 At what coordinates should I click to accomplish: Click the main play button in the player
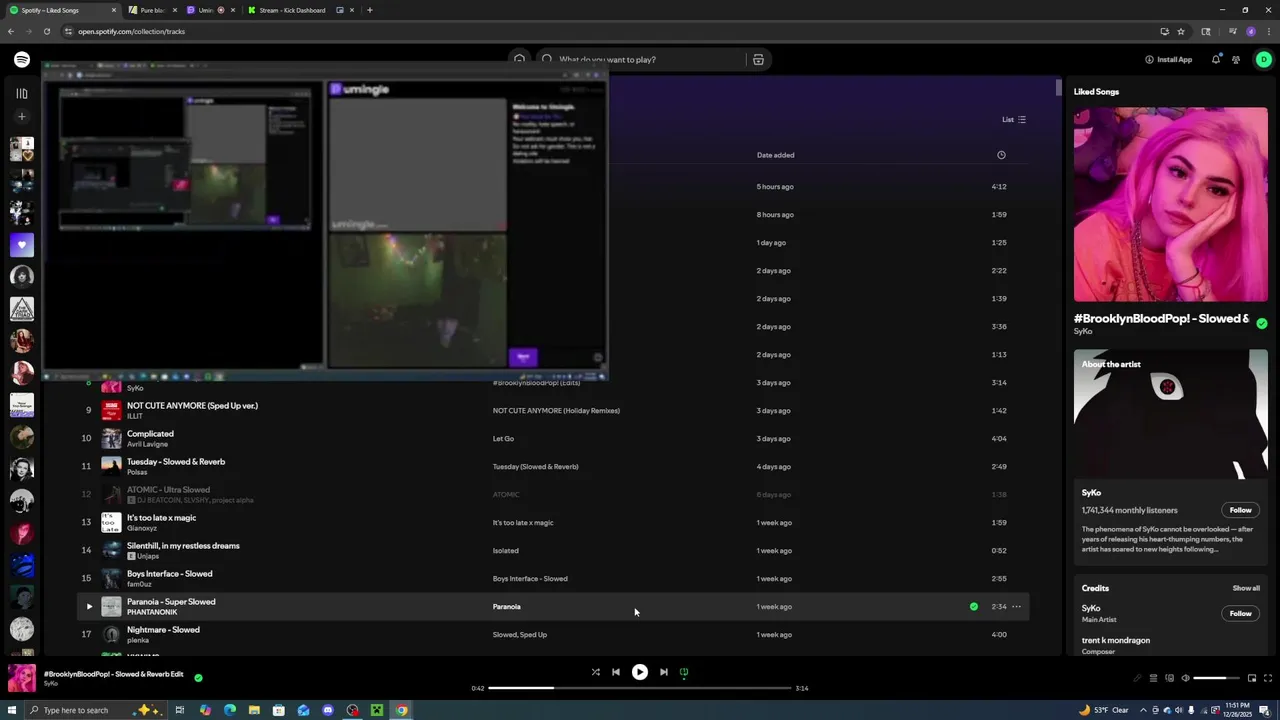[640, 672]
